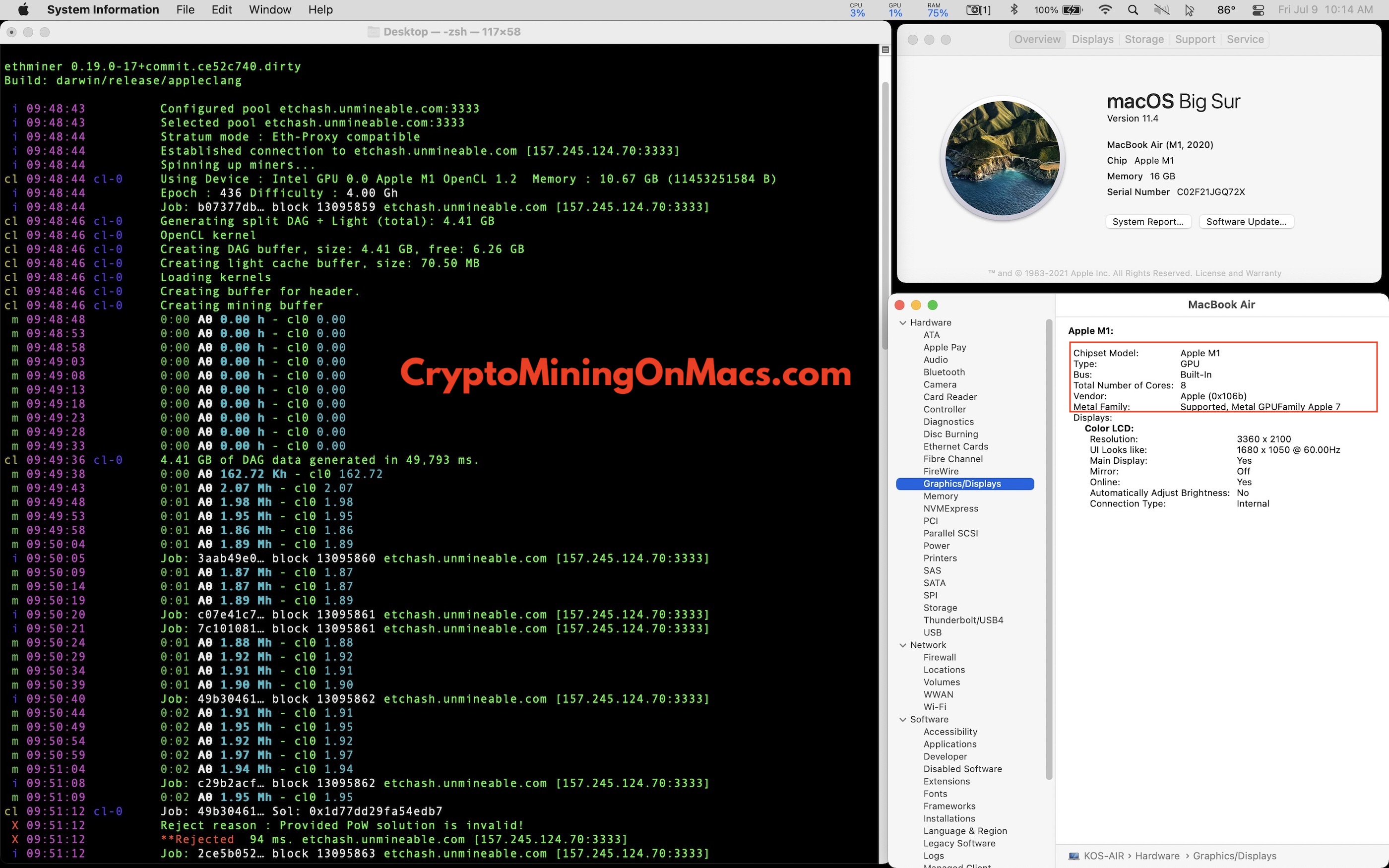
Task: Switch to the Support tab
Action: (x=1195, y=39)
